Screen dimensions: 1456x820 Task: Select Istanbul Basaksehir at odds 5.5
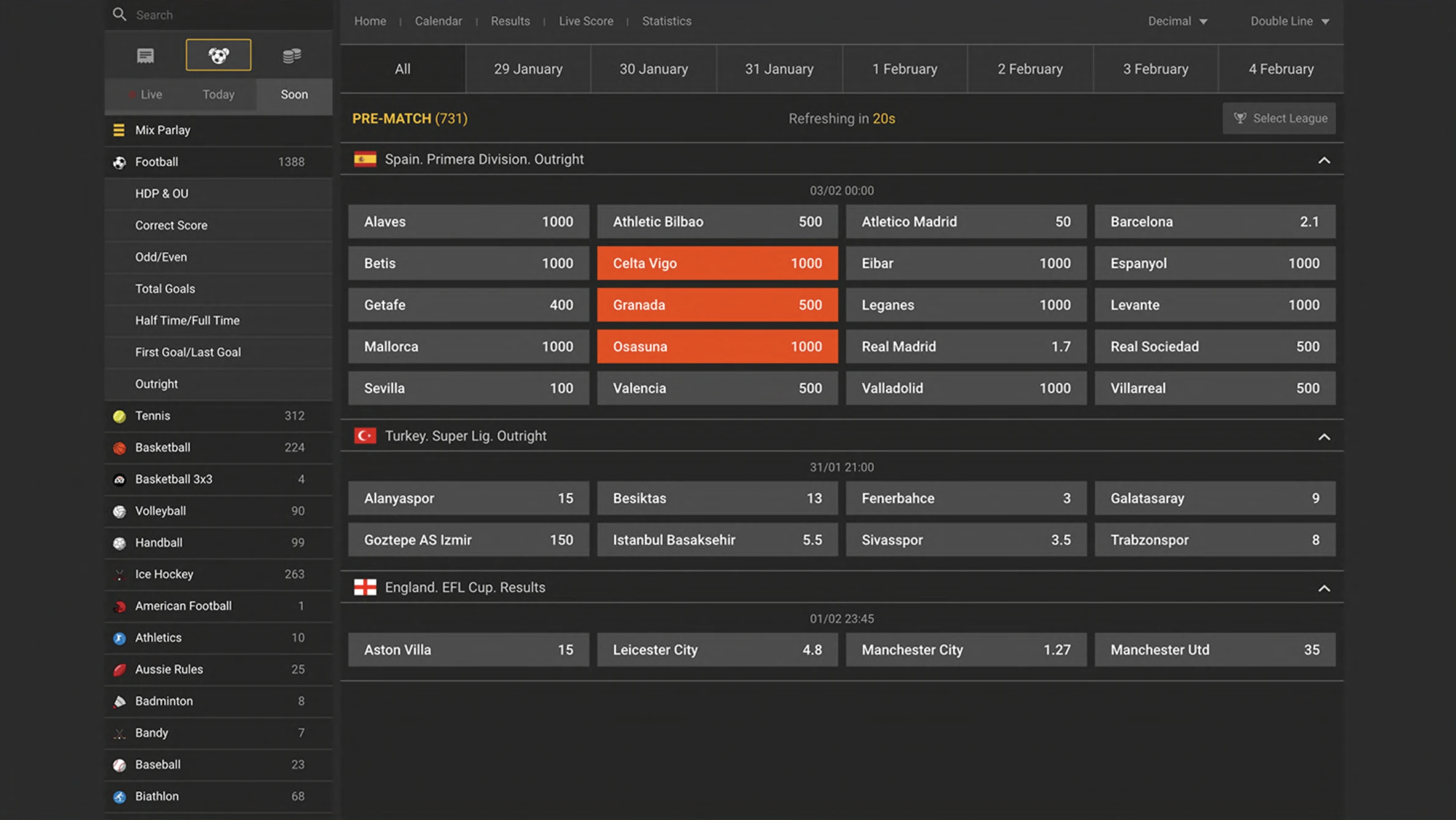click(717, 539)
